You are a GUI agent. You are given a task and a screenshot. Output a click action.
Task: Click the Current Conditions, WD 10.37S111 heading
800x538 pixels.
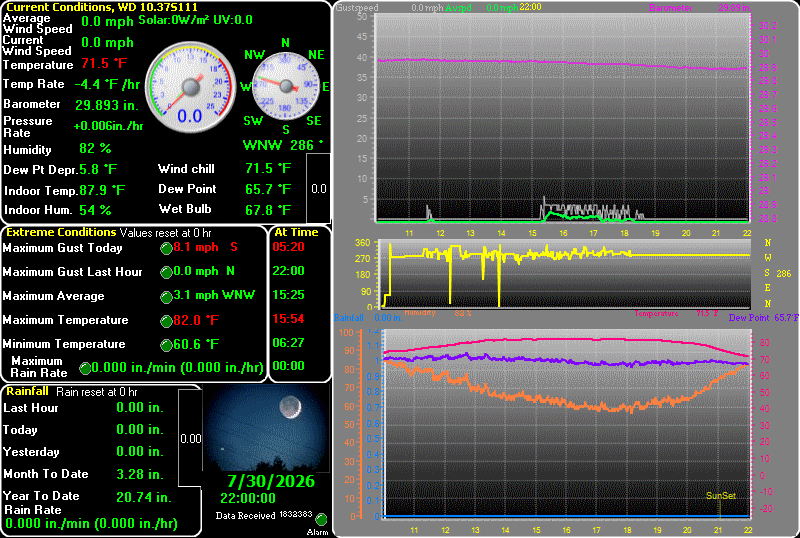(102, 7)
